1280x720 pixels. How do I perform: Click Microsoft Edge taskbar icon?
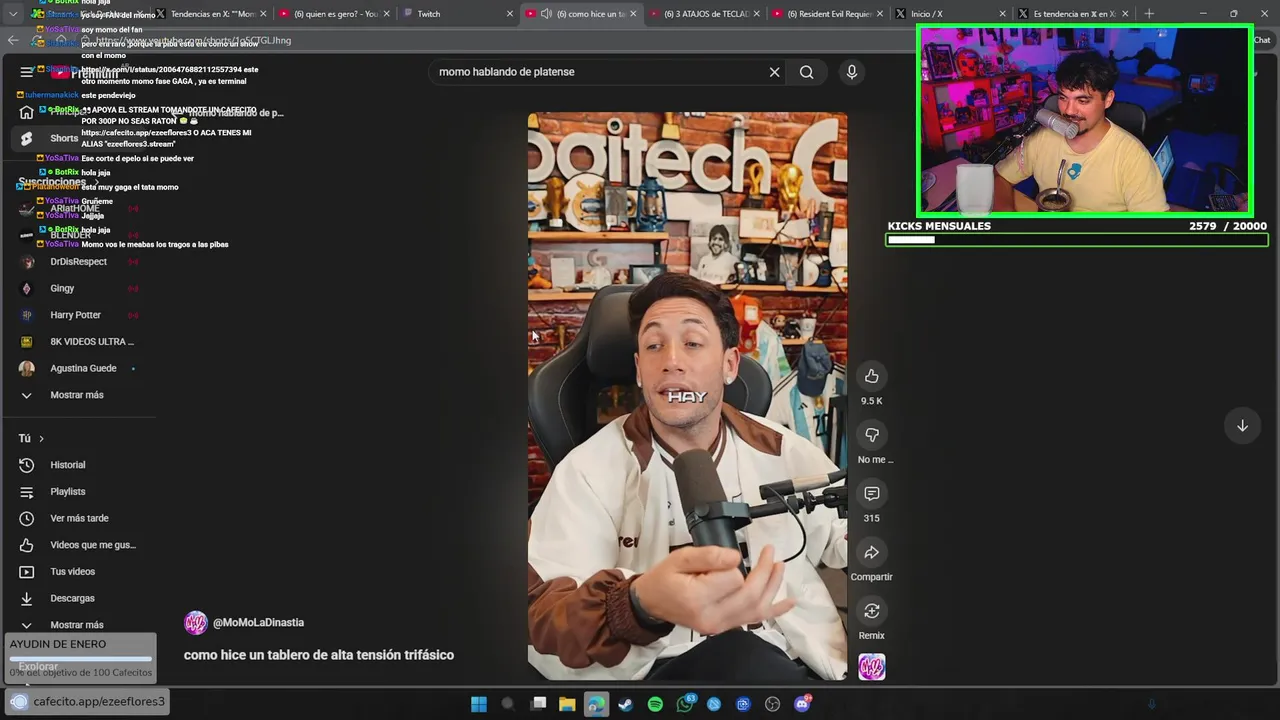[x=596, y=704]
